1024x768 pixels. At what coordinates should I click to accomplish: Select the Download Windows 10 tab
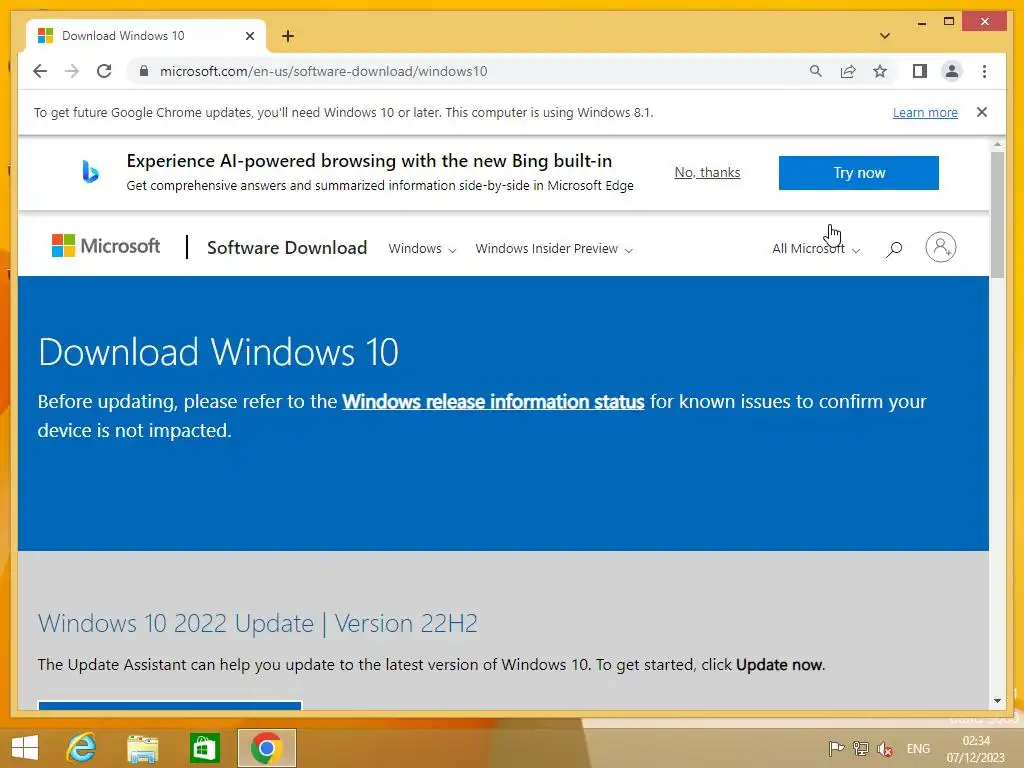click(x=146, y=36)
